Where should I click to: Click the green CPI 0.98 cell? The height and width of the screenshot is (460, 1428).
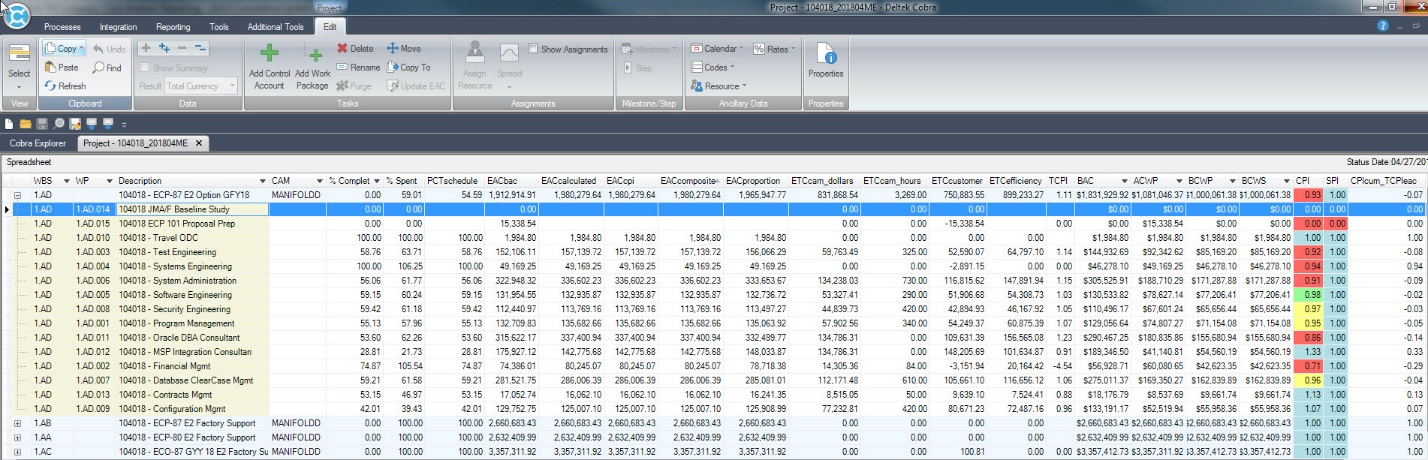pos(1310,295)
